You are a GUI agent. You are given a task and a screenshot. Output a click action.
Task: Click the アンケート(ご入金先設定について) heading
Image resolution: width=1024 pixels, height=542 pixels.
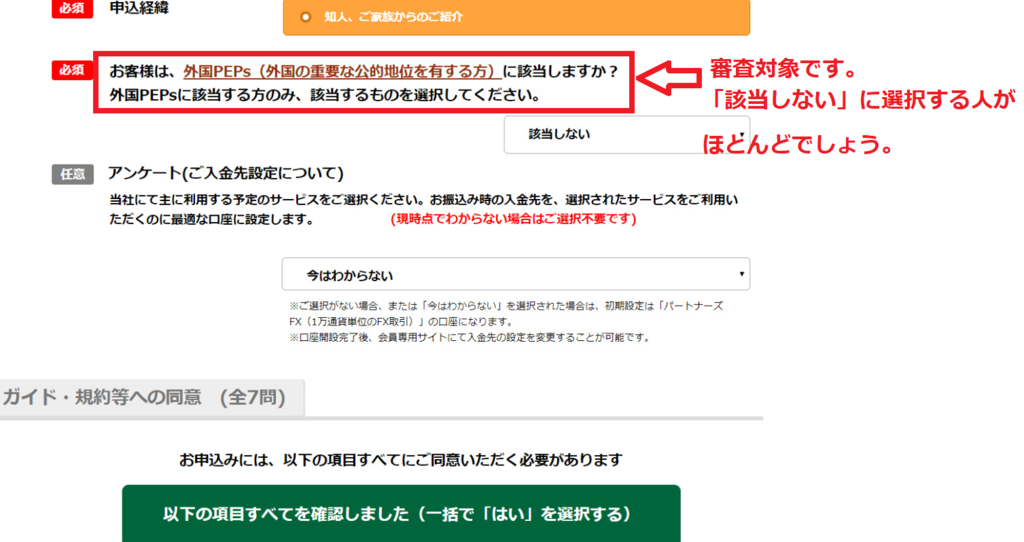point(225,173)
